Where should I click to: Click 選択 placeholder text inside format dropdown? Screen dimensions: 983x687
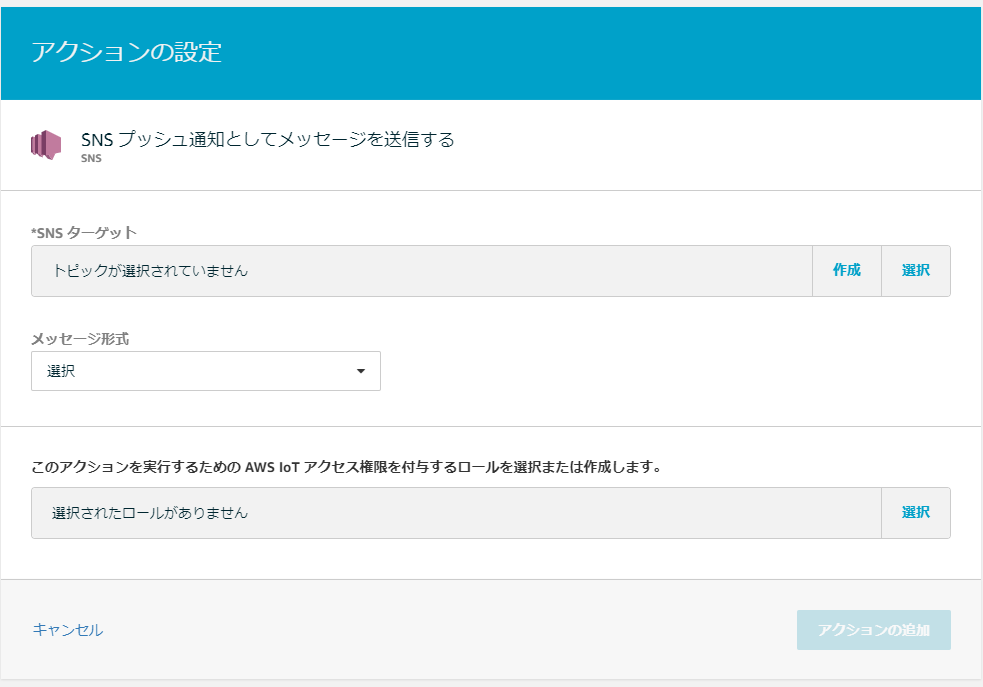tap(62, 371)
